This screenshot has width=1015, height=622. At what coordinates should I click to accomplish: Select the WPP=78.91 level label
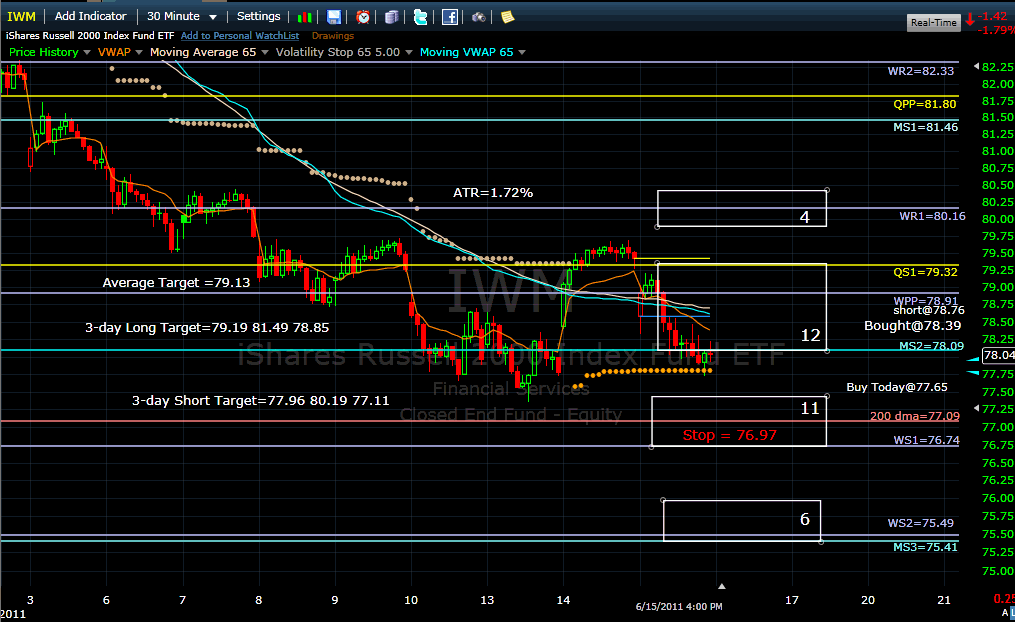point(926,301)
